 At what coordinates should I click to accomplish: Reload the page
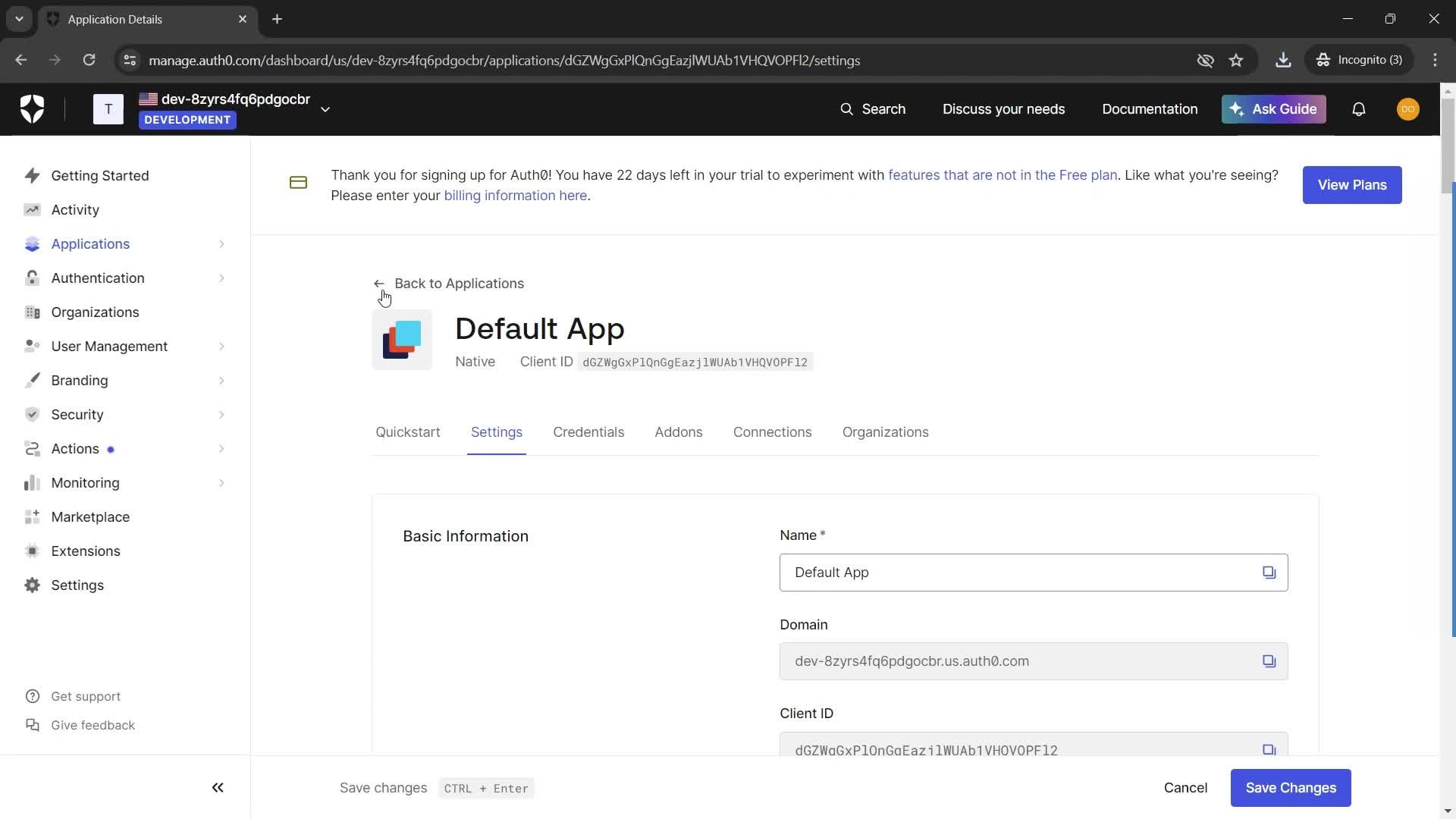89,61
